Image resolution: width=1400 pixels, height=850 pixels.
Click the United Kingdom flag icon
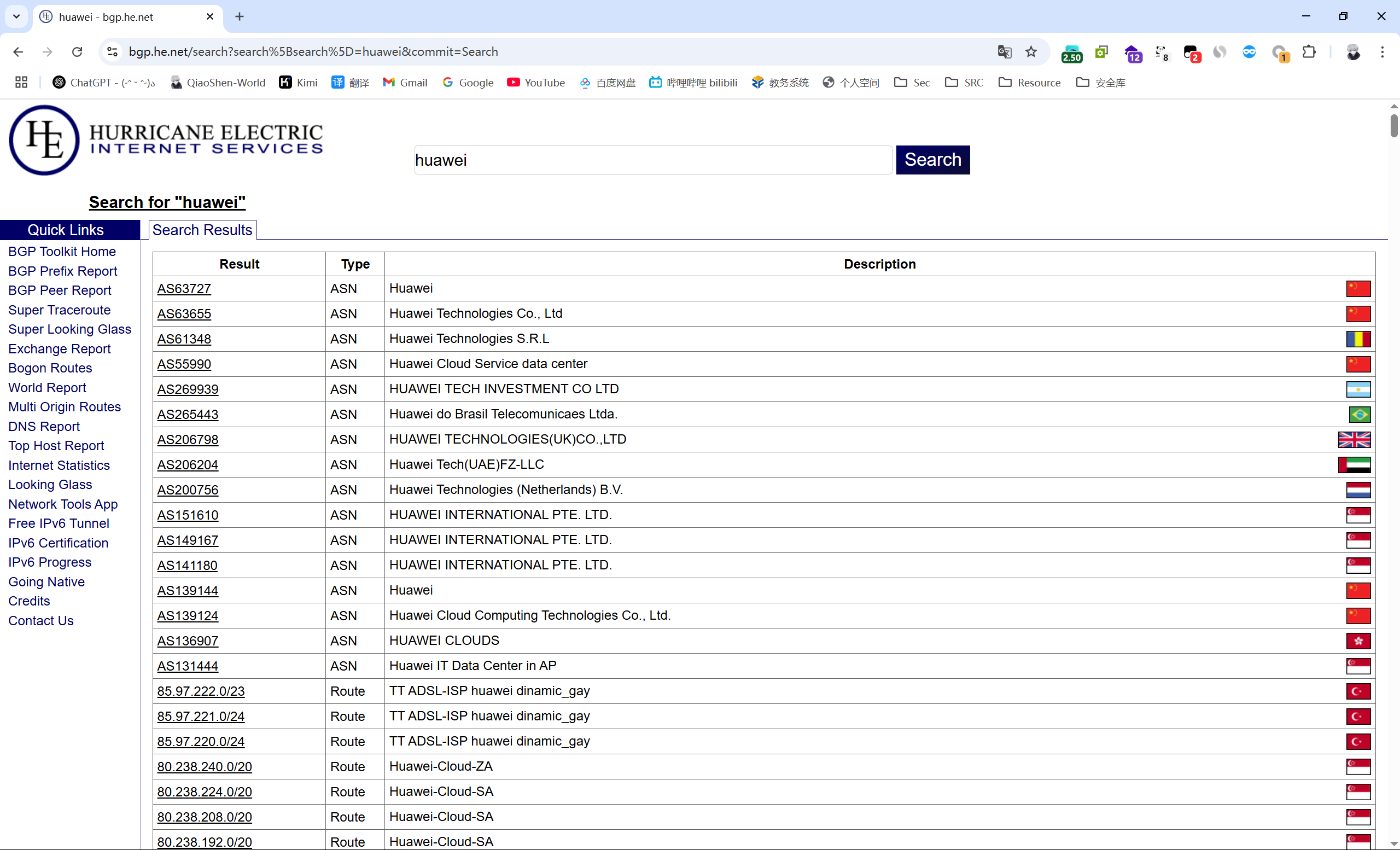coord(1354,439)
